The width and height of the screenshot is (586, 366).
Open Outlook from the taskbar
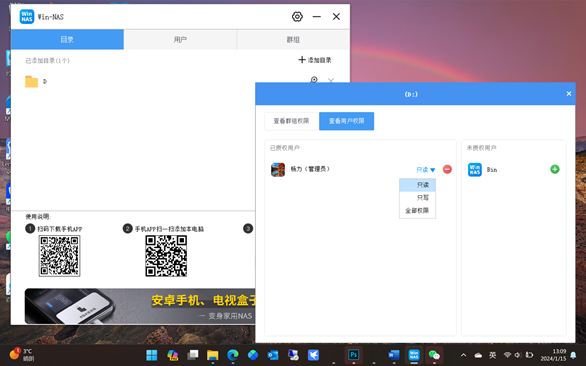273,355
